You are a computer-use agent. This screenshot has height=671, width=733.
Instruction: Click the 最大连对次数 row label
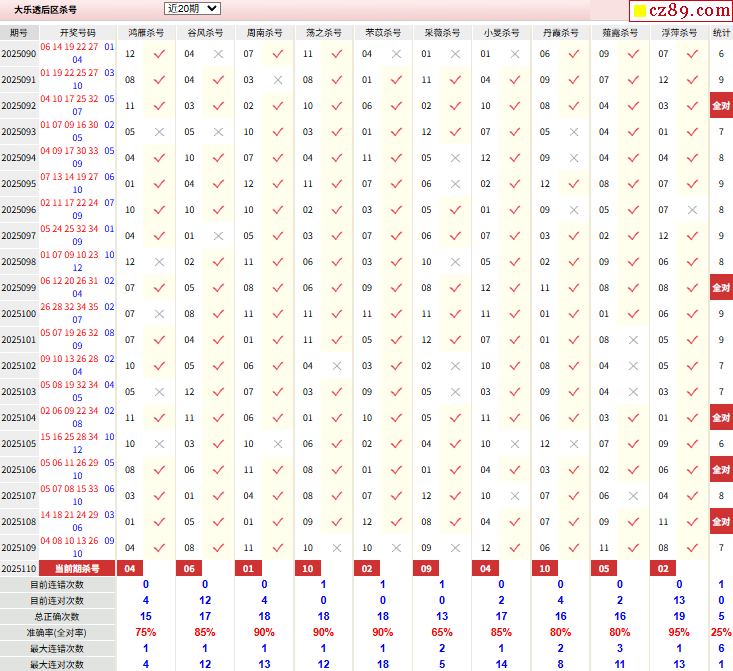point(57,664)
